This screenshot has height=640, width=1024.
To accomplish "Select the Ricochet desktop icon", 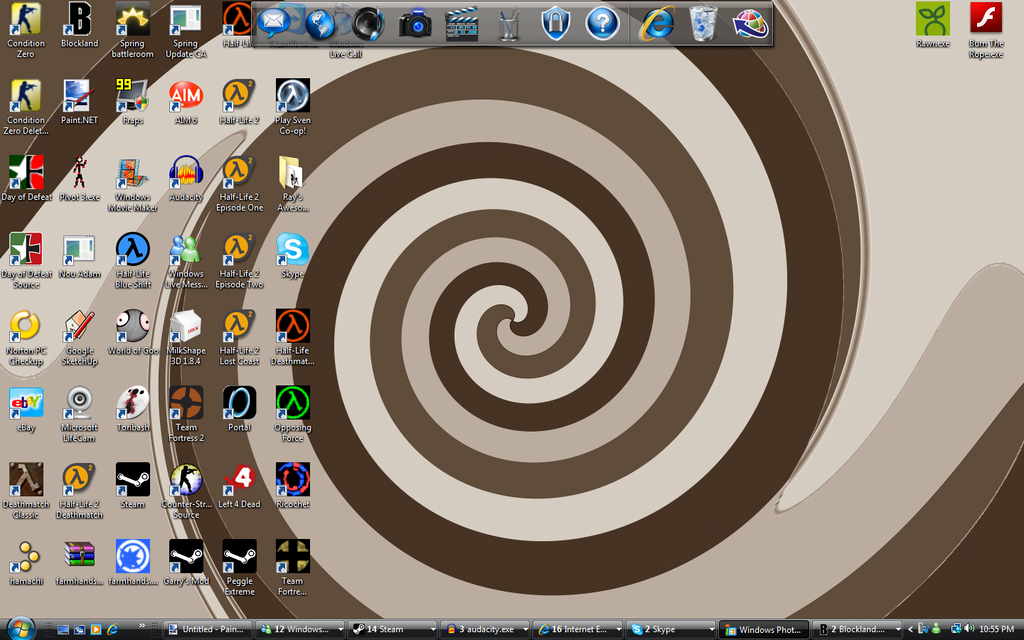I will (x=293, y=486).
